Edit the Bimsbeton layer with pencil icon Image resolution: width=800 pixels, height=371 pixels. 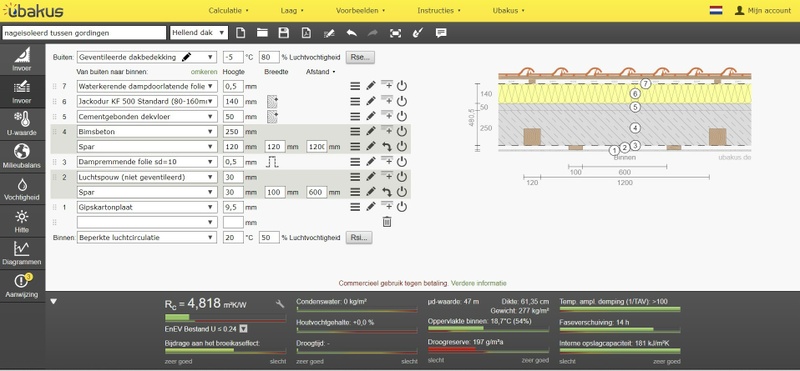pos(371,131)
